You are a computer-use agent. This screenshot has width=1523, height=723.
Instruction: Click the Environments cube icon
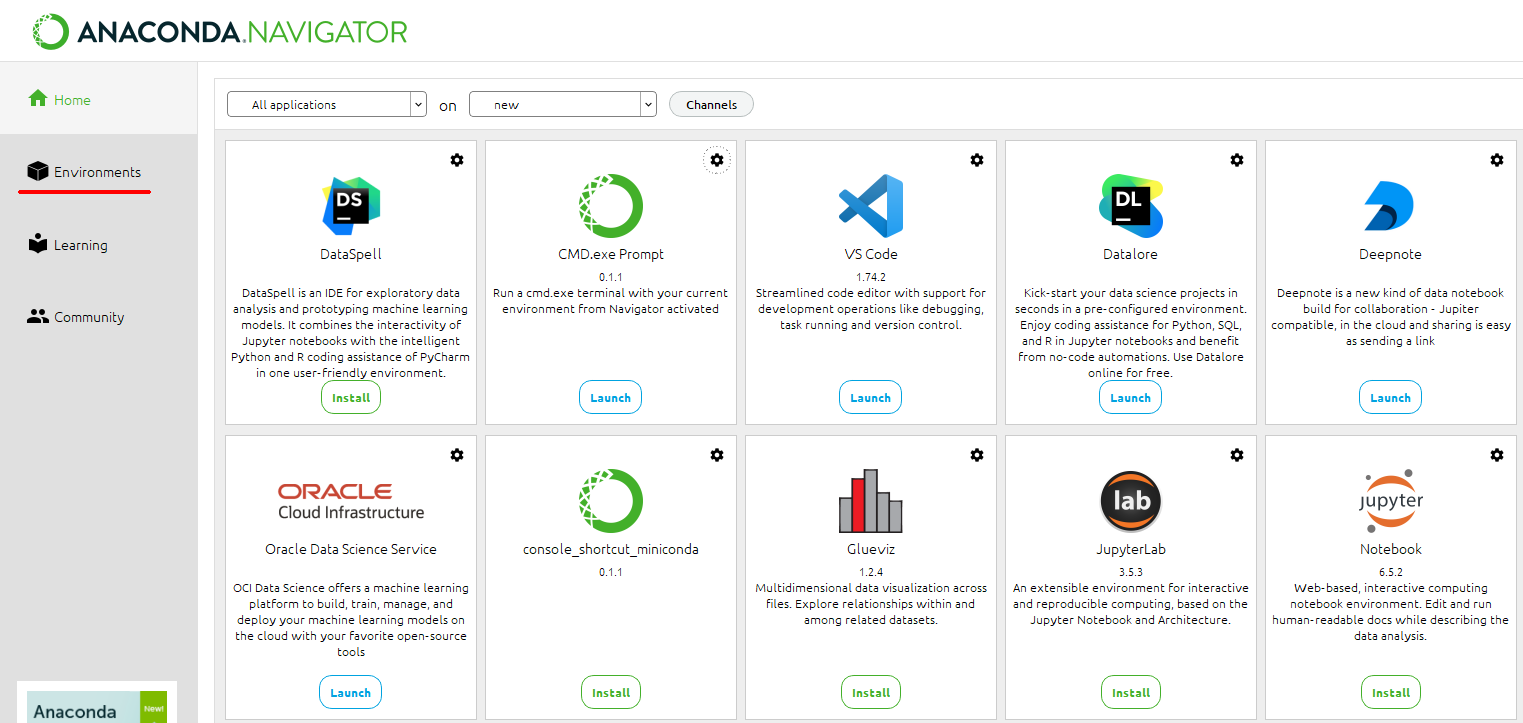coord(38,171)
